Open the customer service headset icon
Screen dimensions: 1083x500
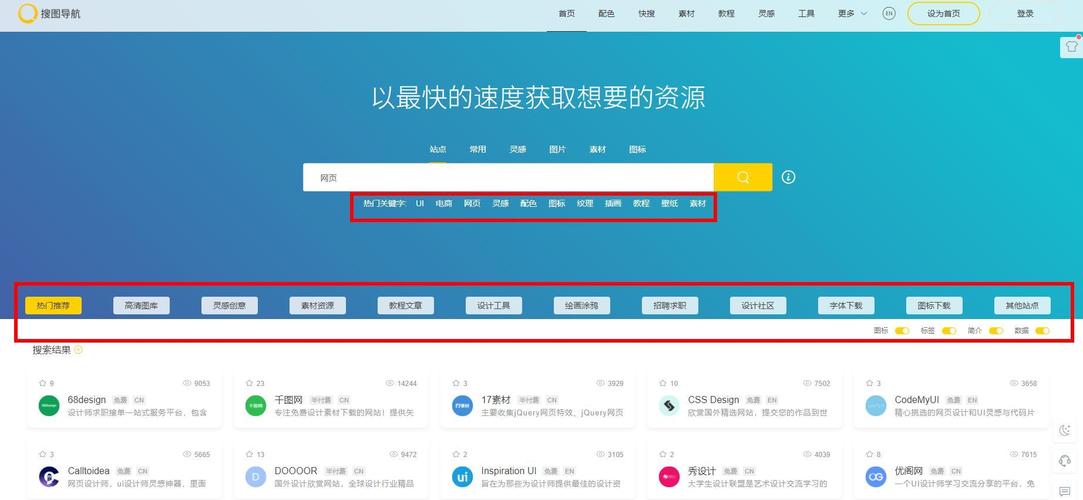[1065, 461]
